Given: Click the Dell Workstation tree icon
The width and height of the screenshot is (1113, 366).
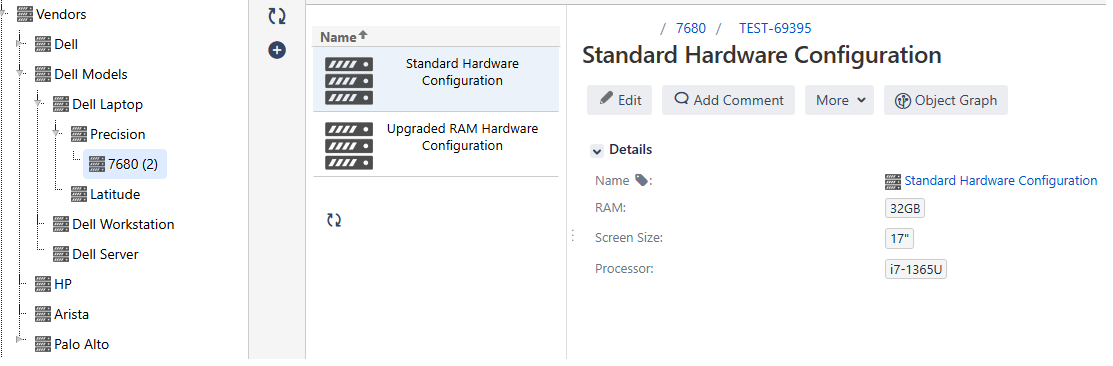Looking at the screenshot, I should pos(61,224).
